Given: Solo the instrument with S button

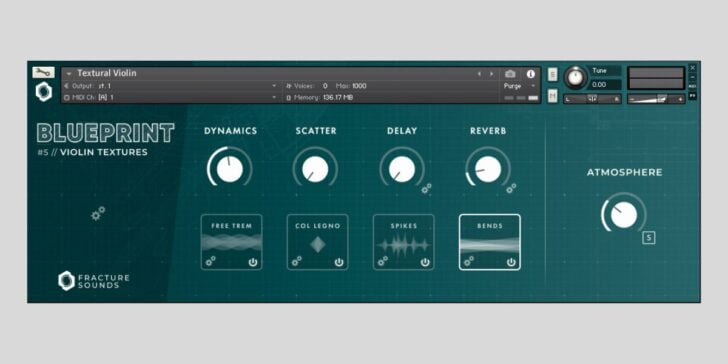Looking at the screenshot, I should pos(552,74).
